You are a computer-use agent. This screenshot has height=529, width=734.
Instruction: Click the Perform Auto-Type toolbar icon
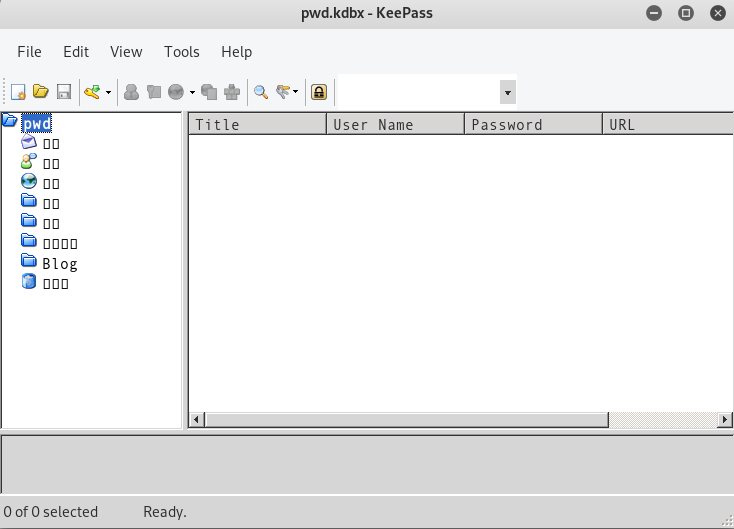[232, 92]
